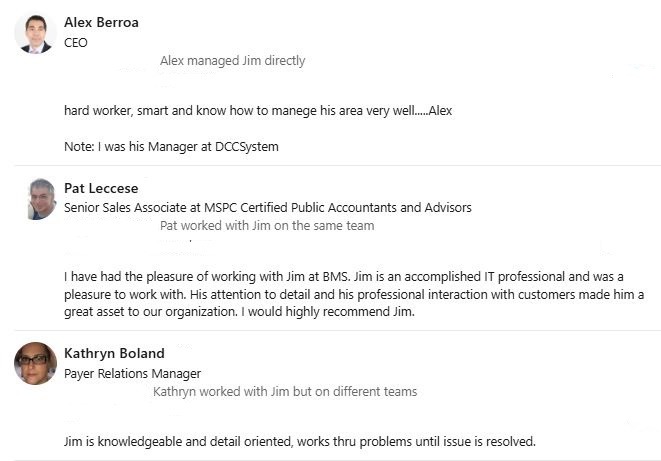Click the '.....Alex' signature ending the first recommendation
Screen dimensions: 661x461
[434, 110]
